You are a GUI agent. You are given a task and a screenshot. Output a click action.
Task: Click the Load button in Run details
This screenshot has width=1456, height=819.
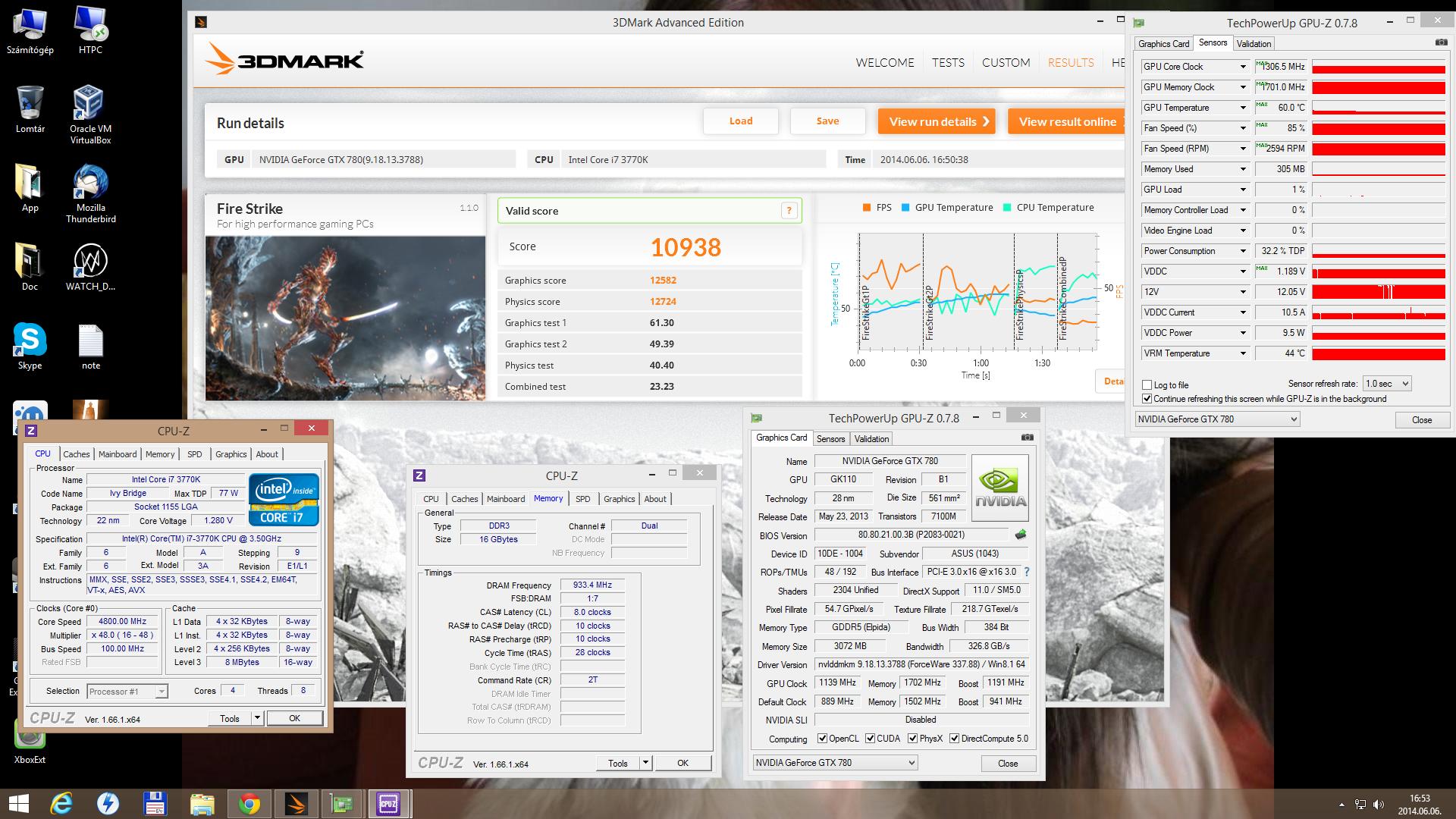(741, 121)
